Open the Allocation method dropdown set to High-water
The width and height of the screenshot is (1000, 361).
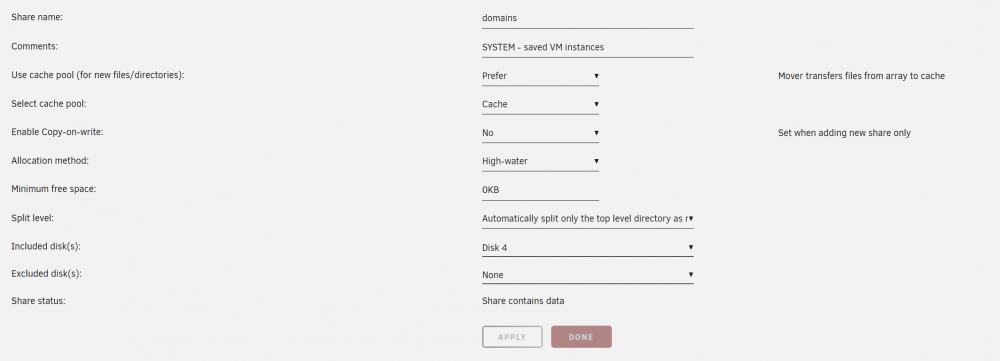point(540,161)
